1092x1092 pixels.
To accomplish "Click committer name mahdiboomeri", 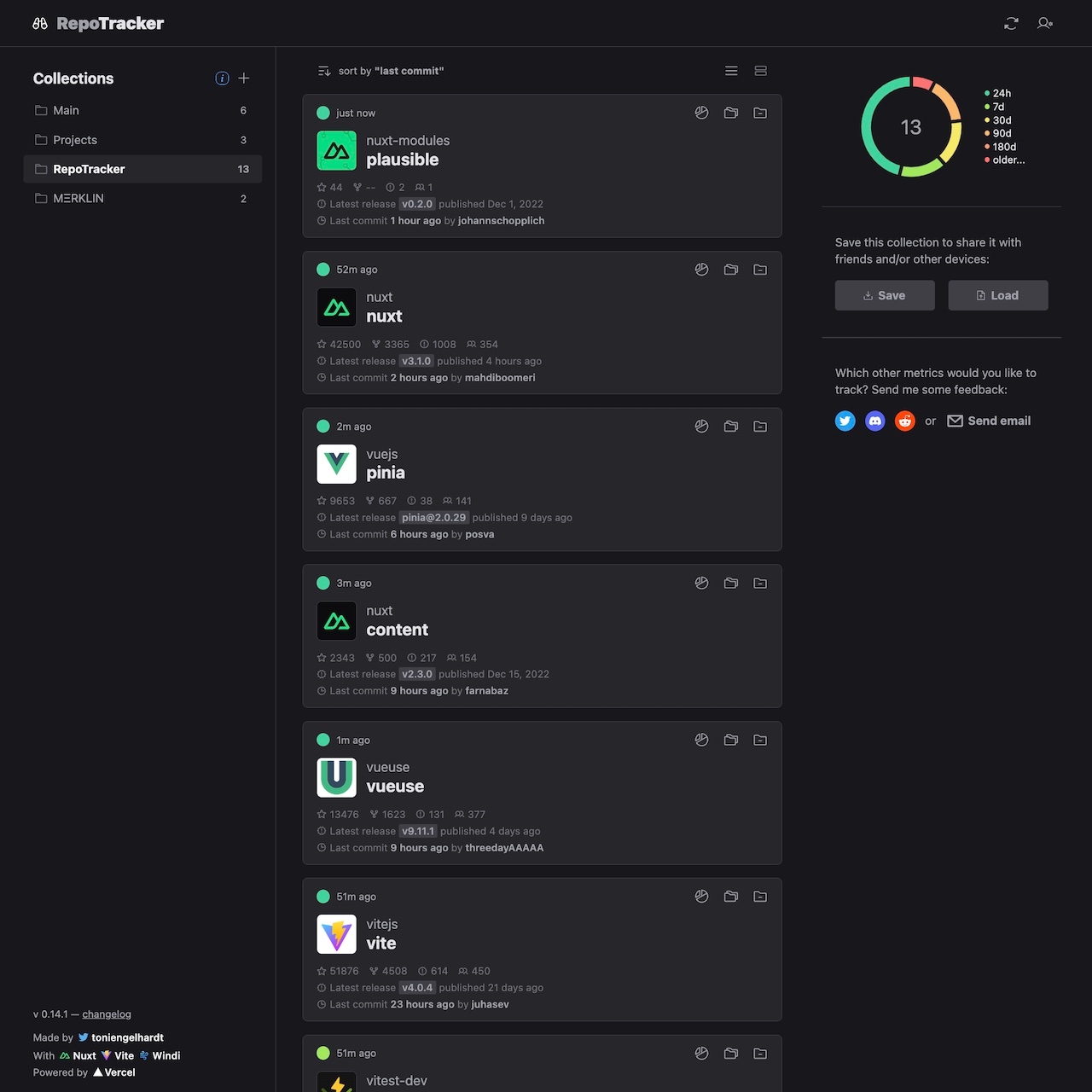I will click(500, 378).
